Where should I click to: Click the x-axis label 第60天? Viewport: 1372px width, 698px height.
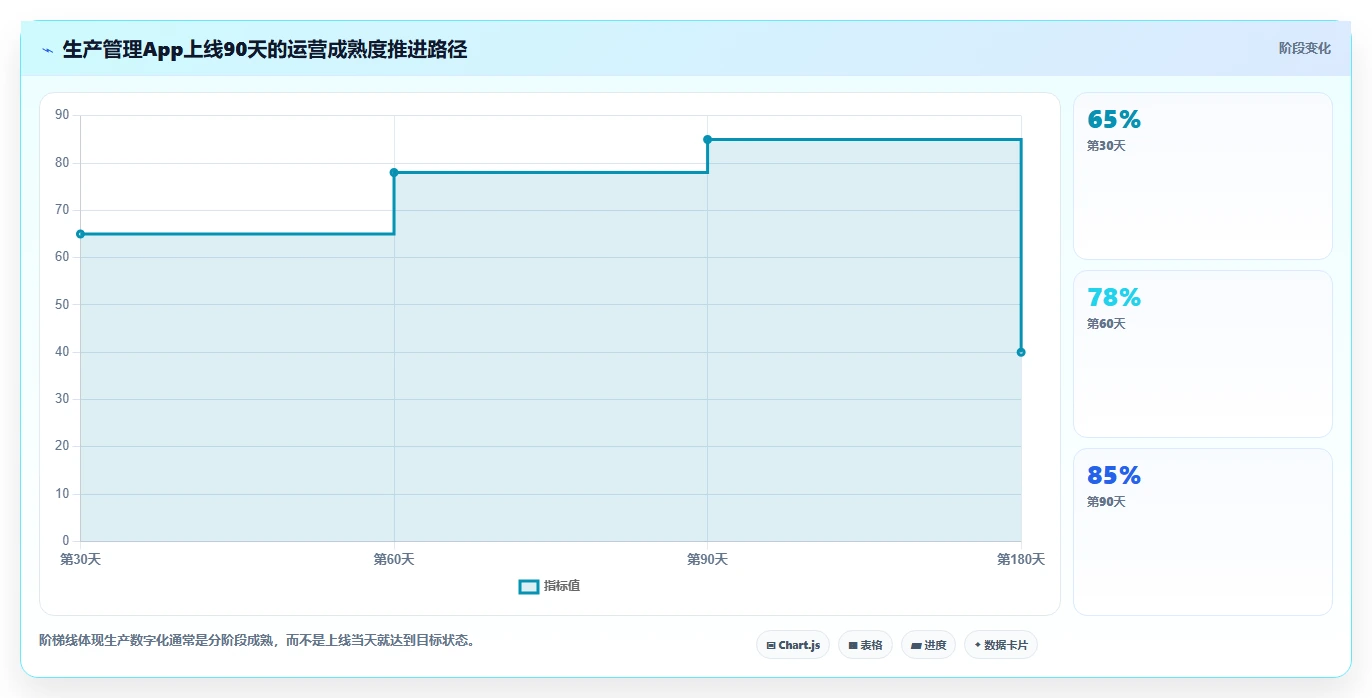[394, 559]
